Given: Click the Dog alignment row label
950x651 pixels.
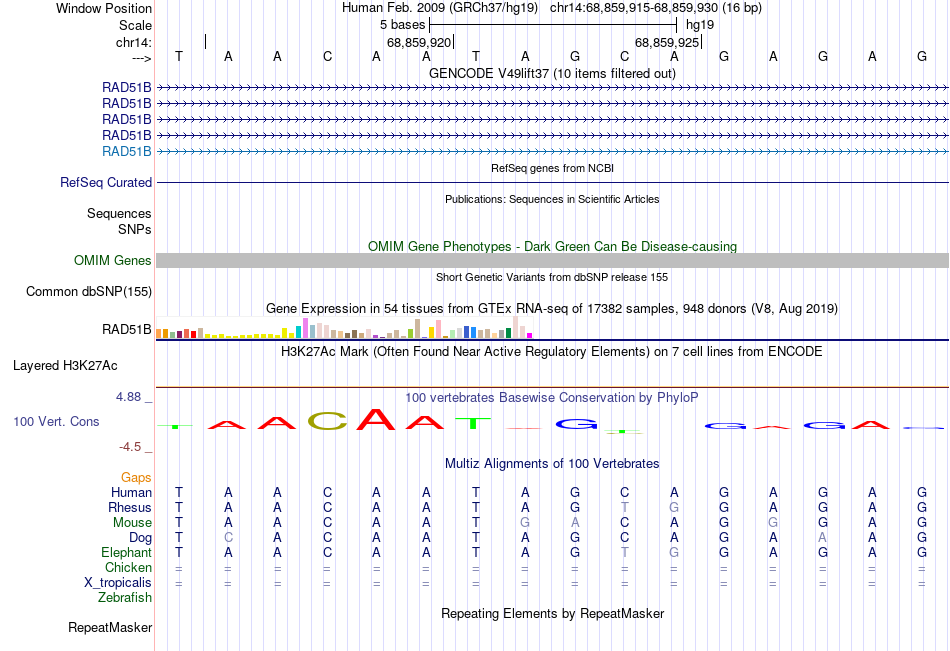Looking at the screenshot, I should pos(140,538).
